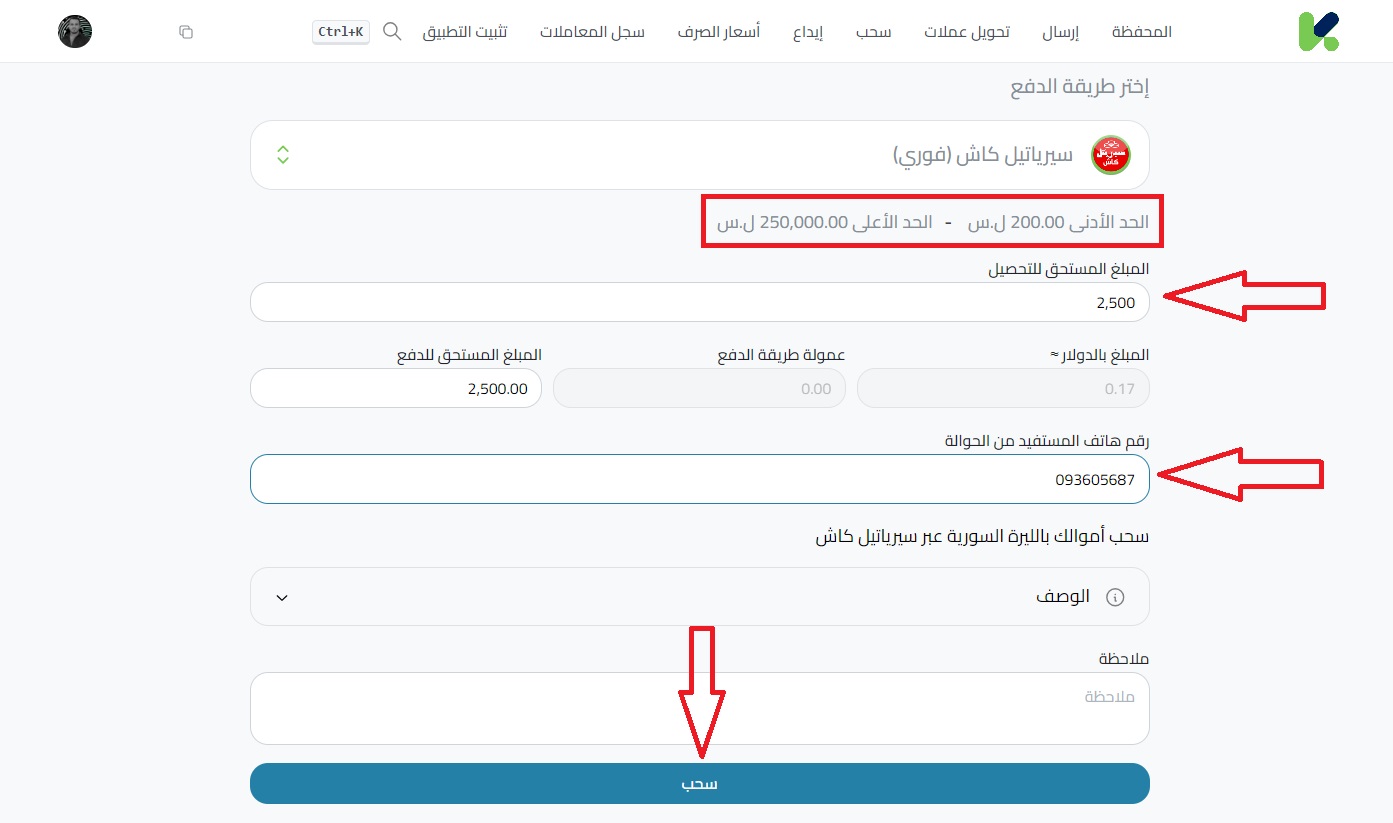
Task: Click the Syriatel Cash red logo icon
Action: pos(1110,155)
